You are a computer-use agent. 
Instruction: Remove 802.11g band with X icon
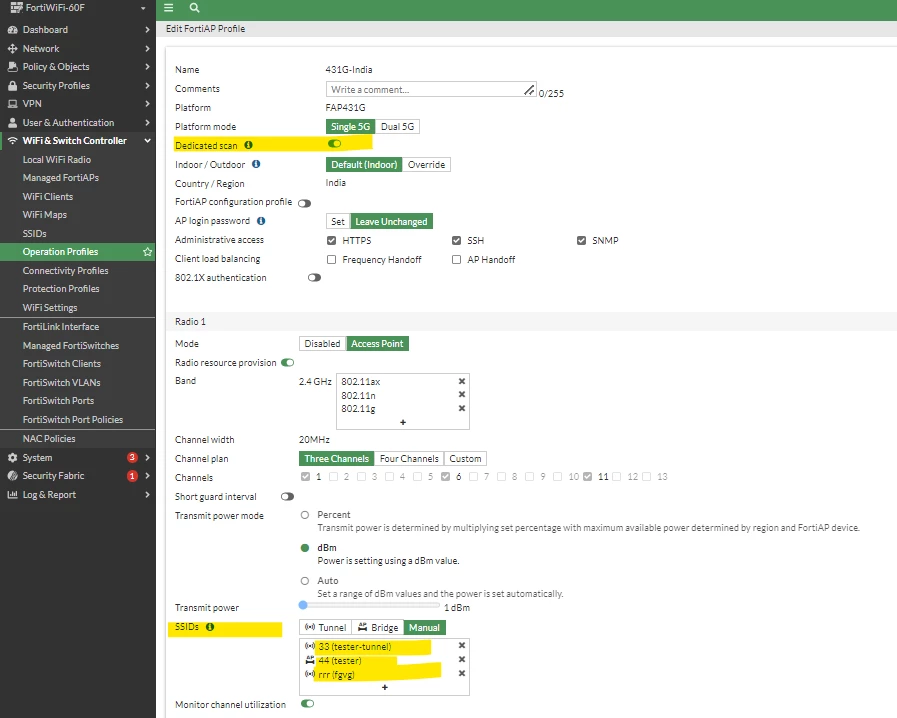pos(462,408)
